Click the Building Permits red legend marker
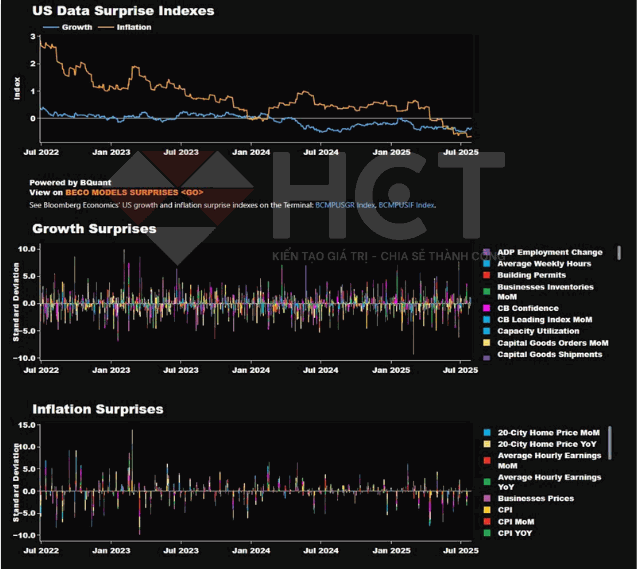The image size is (637, 569). click(x=486, y=275)
